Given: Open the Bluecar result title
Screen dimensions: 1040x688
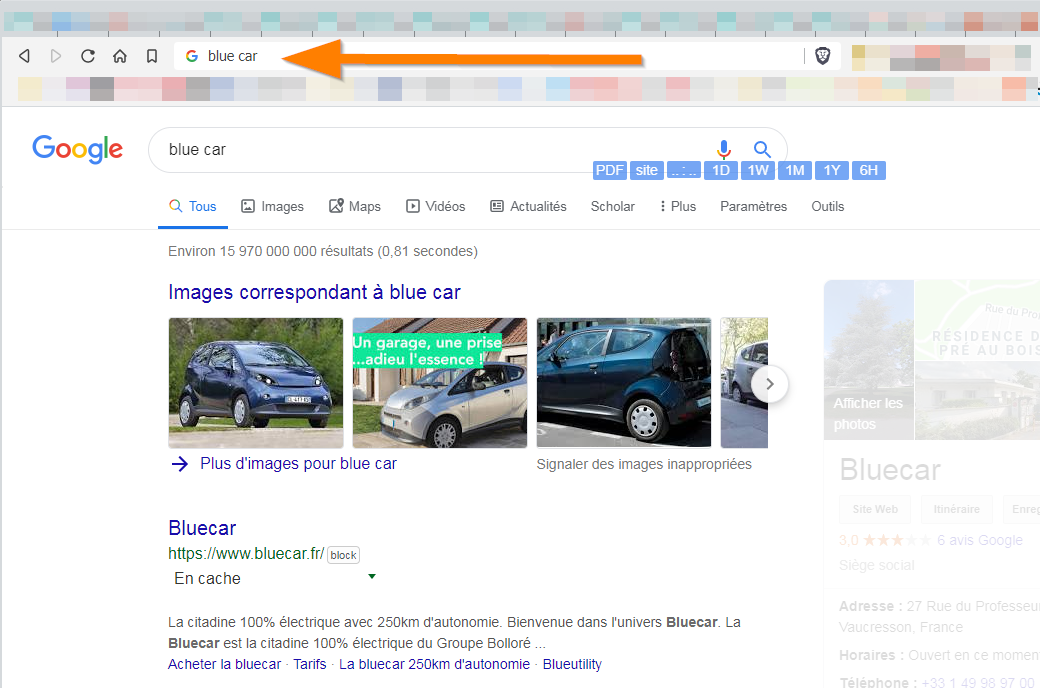Looking at the screenshot, I should point(202,528).
